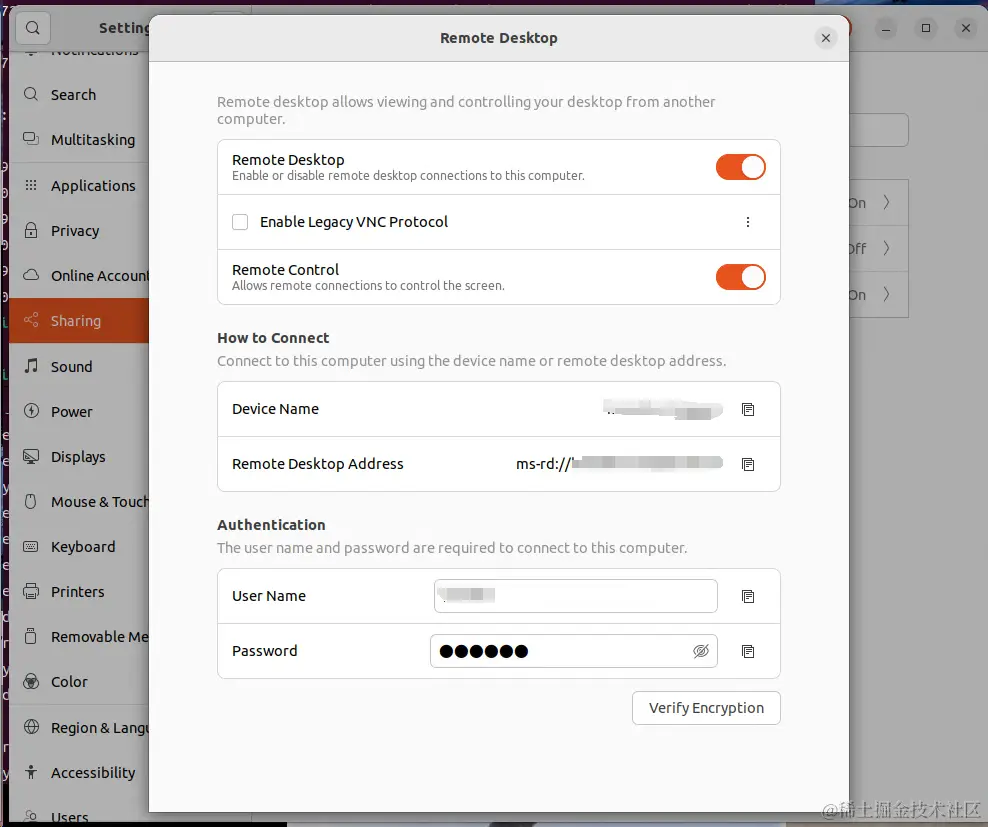Image resolution: width=988 pixels, height=827 pixels.
Task: Click the How to Connect heading
Action: point(273,338)
